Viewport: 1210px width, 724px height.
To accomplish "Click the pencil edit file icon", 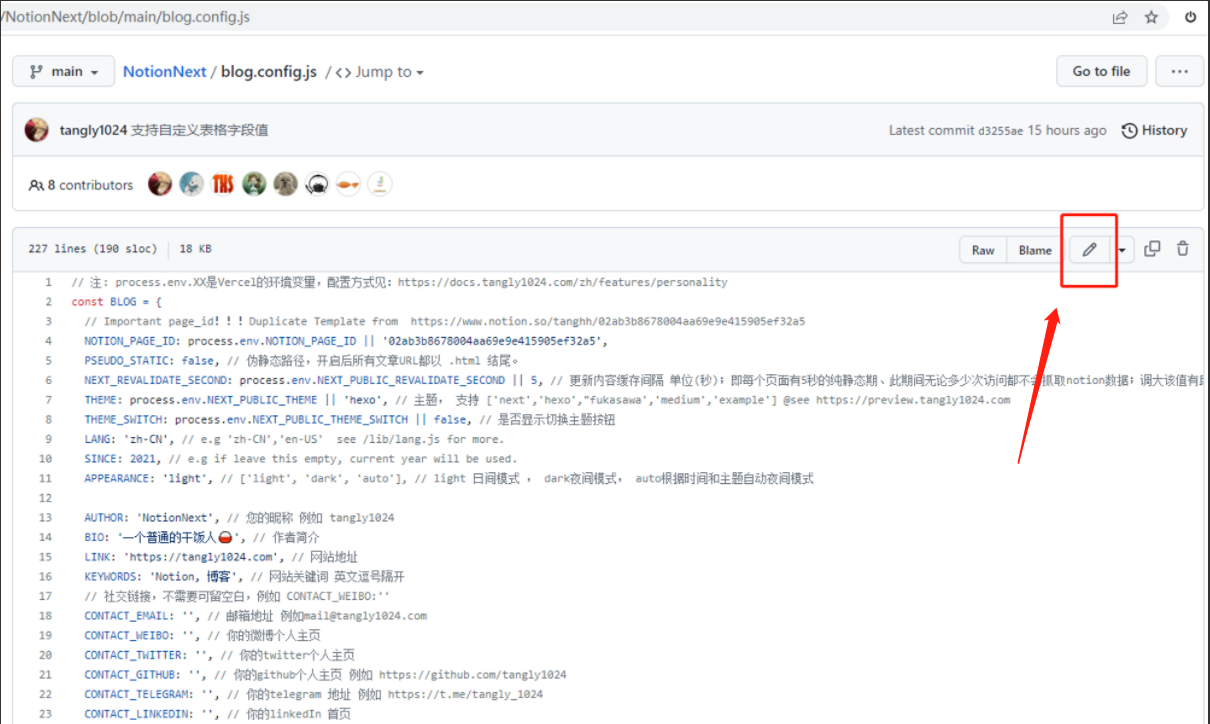I will click(1090, 250).
